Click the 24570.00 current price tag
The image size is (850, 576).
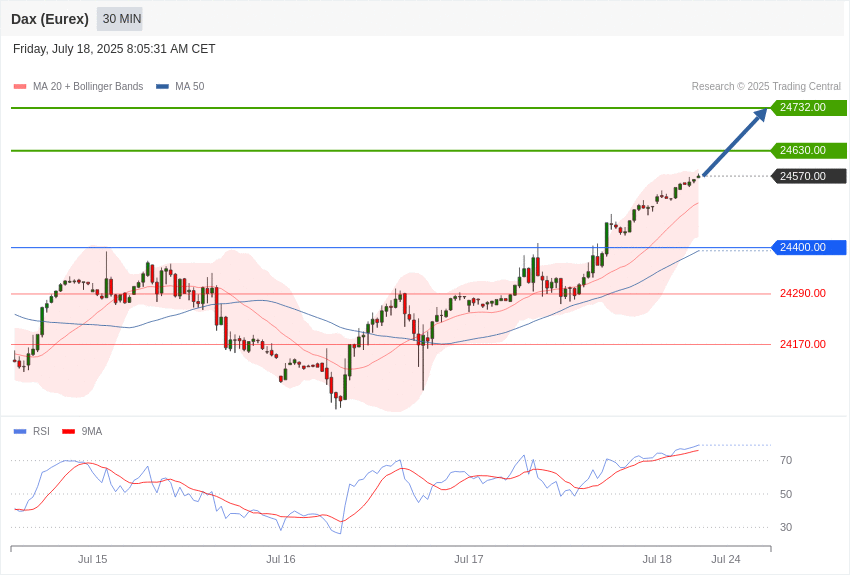[808, 176]
